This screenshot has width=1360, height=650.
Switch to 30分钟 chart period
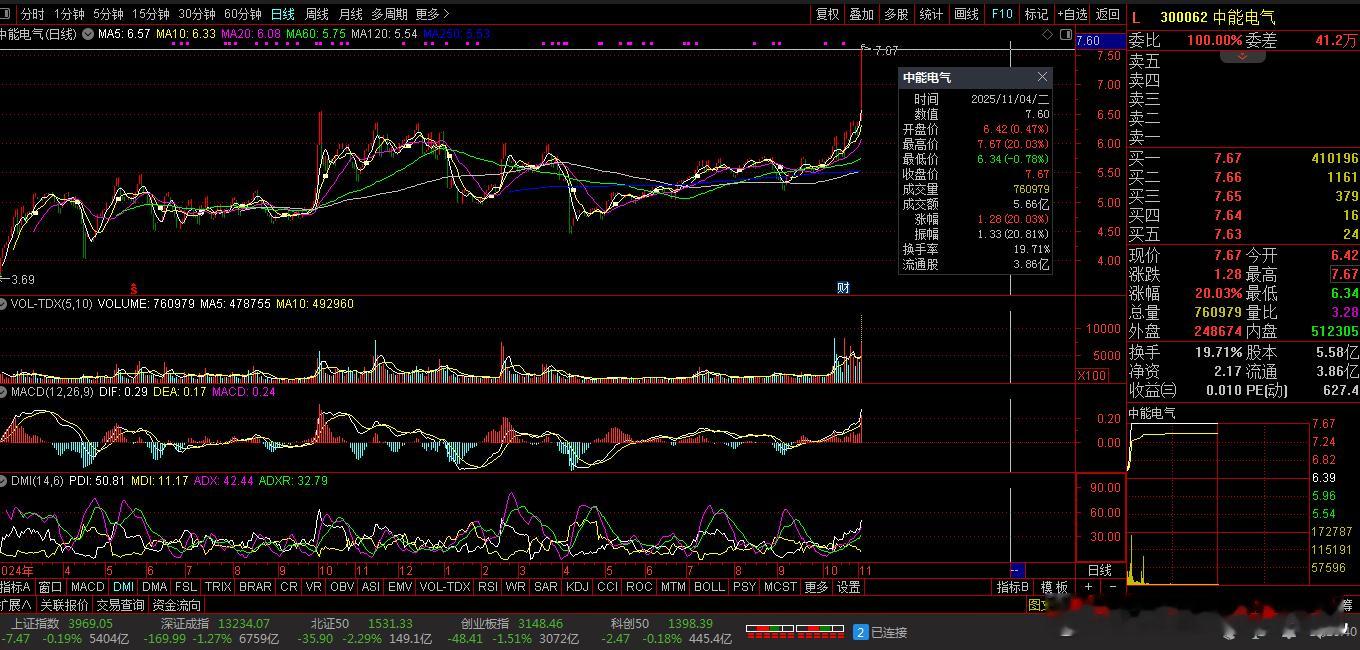(x=197, y=14)
